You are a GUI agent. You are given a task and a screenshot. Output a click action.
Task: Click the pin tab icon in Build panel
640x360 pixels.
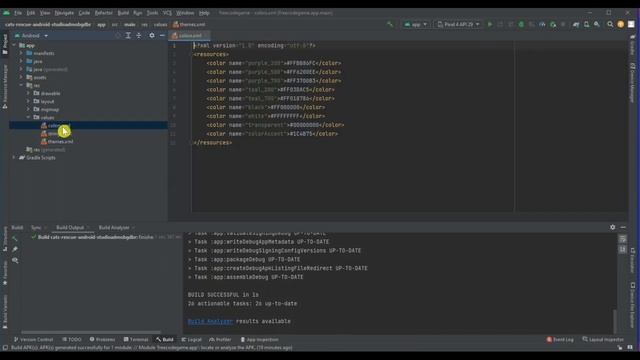click(15, 249)
